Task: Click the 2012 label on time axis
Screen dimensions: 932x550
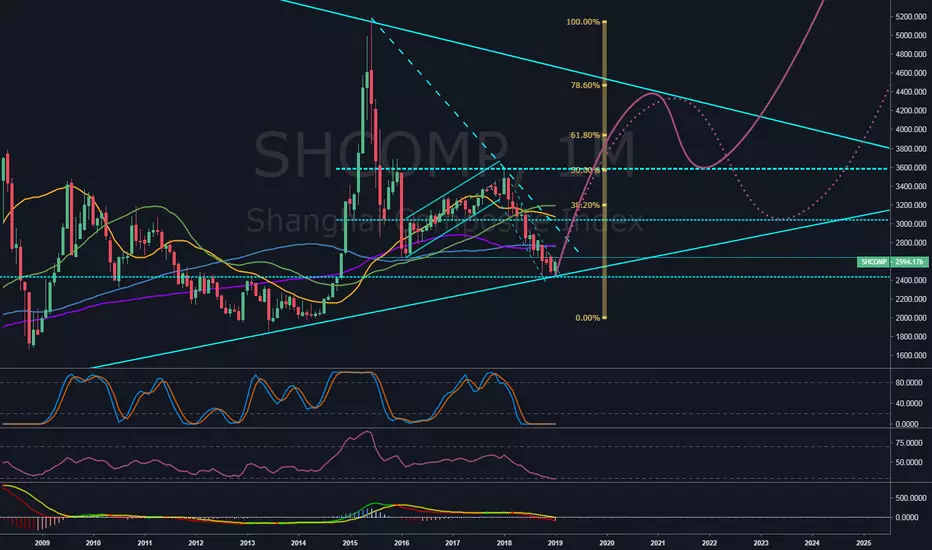Action: [x=196, y=543]
